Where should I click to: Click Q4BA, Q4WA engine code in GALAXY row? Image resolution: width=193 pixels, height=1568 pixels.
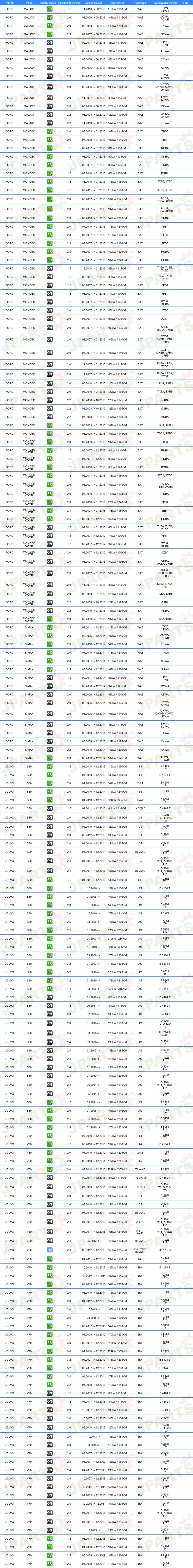(x=165, y=114)
